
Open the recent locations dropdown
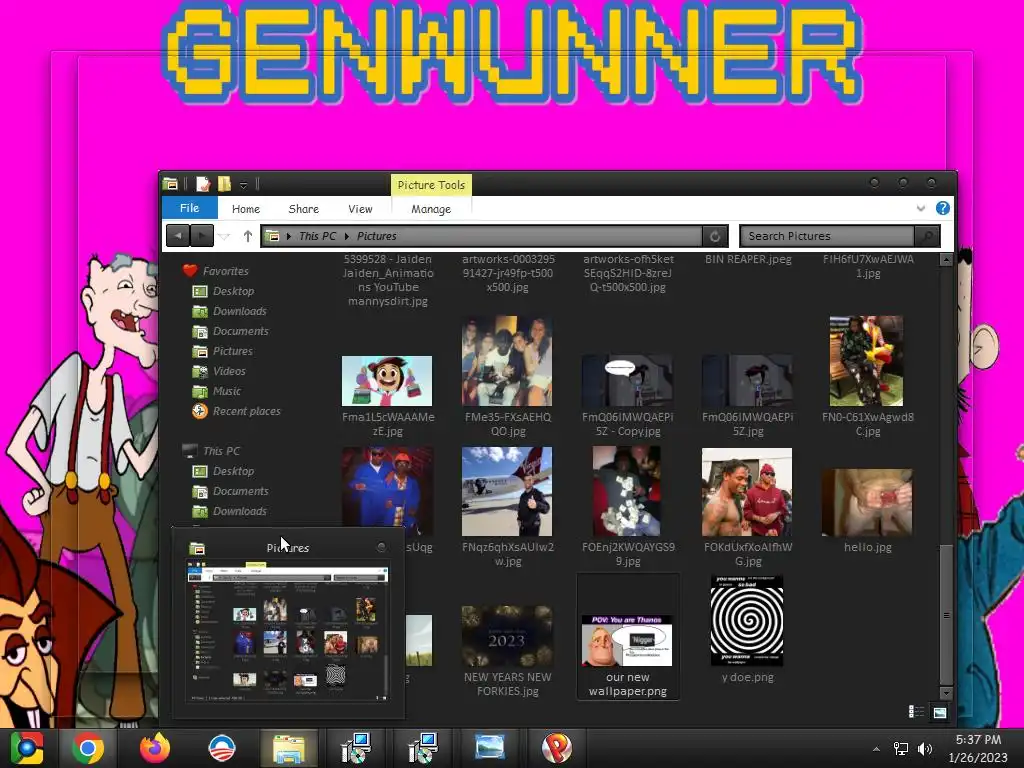(225, 236)
